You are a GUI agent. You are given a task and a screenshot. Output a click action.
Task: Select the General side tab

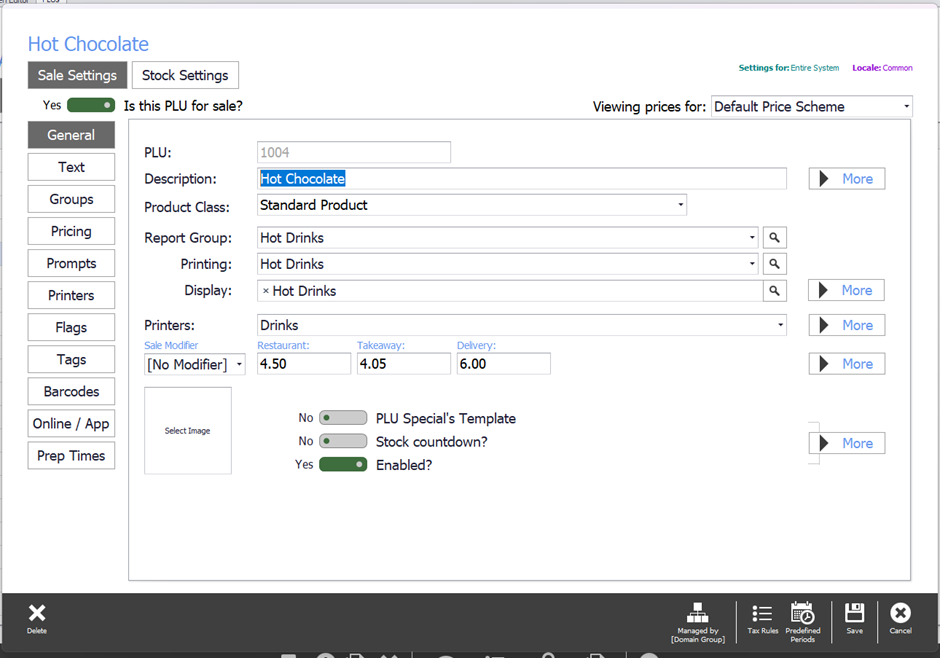[71, 135]
